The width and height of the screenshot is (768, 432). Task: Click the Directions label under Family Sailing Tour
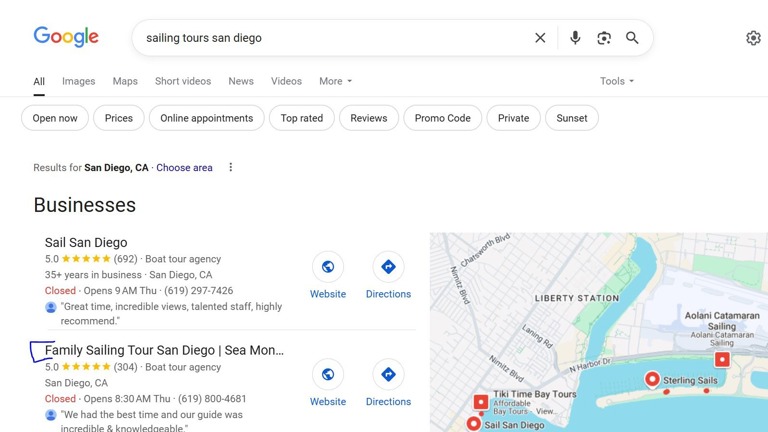388,402
